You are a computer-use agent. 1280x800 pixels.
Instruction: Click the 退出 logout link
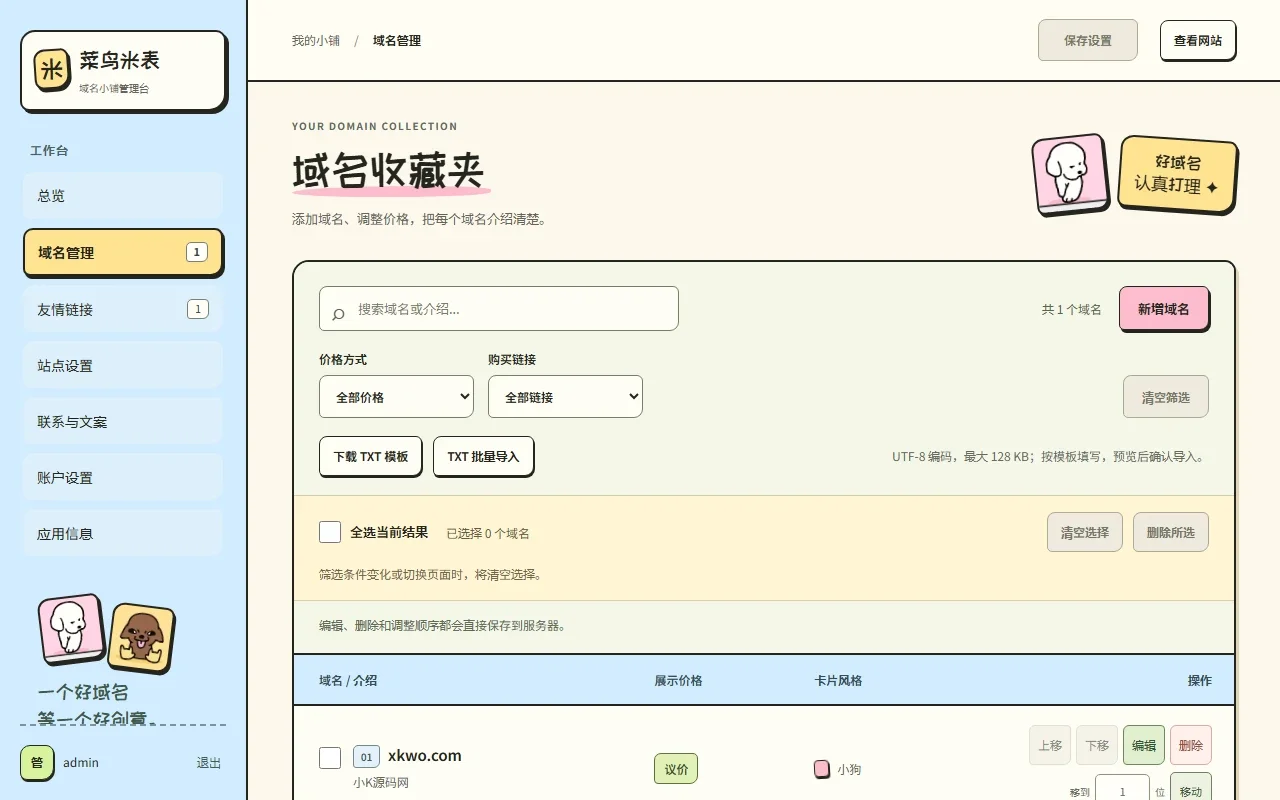209,763
